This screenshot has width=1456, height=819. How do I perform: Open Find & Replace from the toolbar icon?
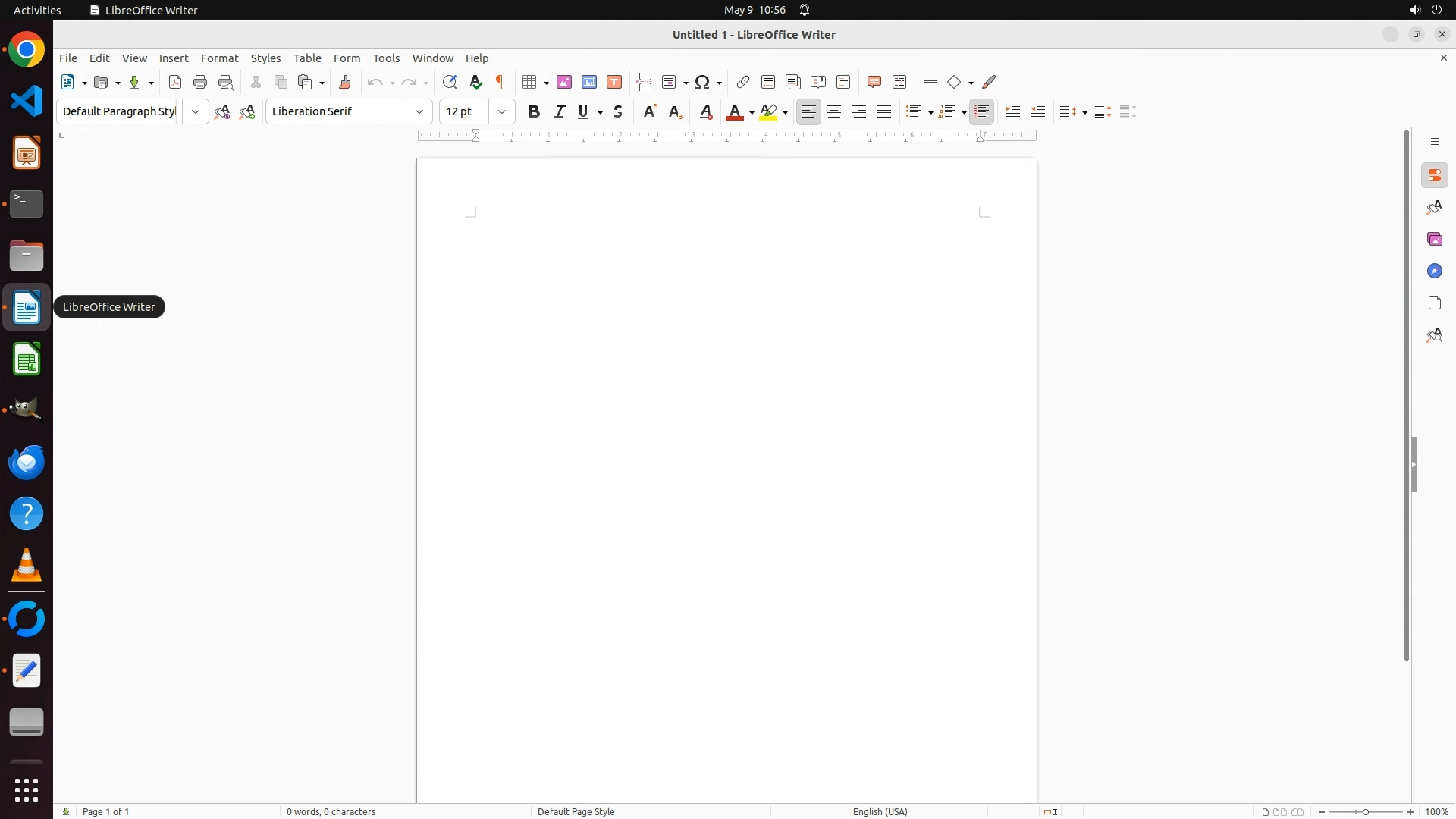pos(450,83)
